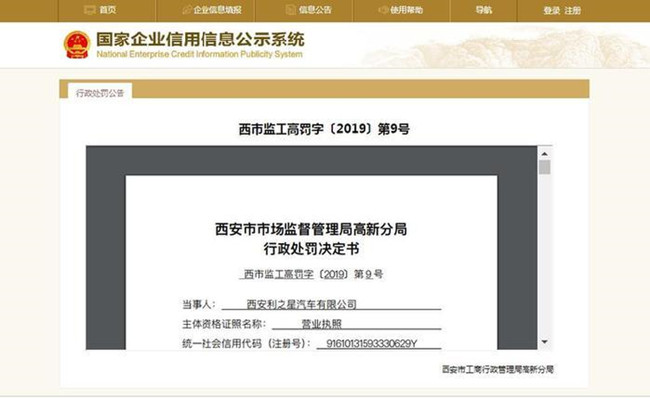
Task: Click the pencil icon beside 企业信息填报
Action: pyautogui.click(x=187, y=10)
